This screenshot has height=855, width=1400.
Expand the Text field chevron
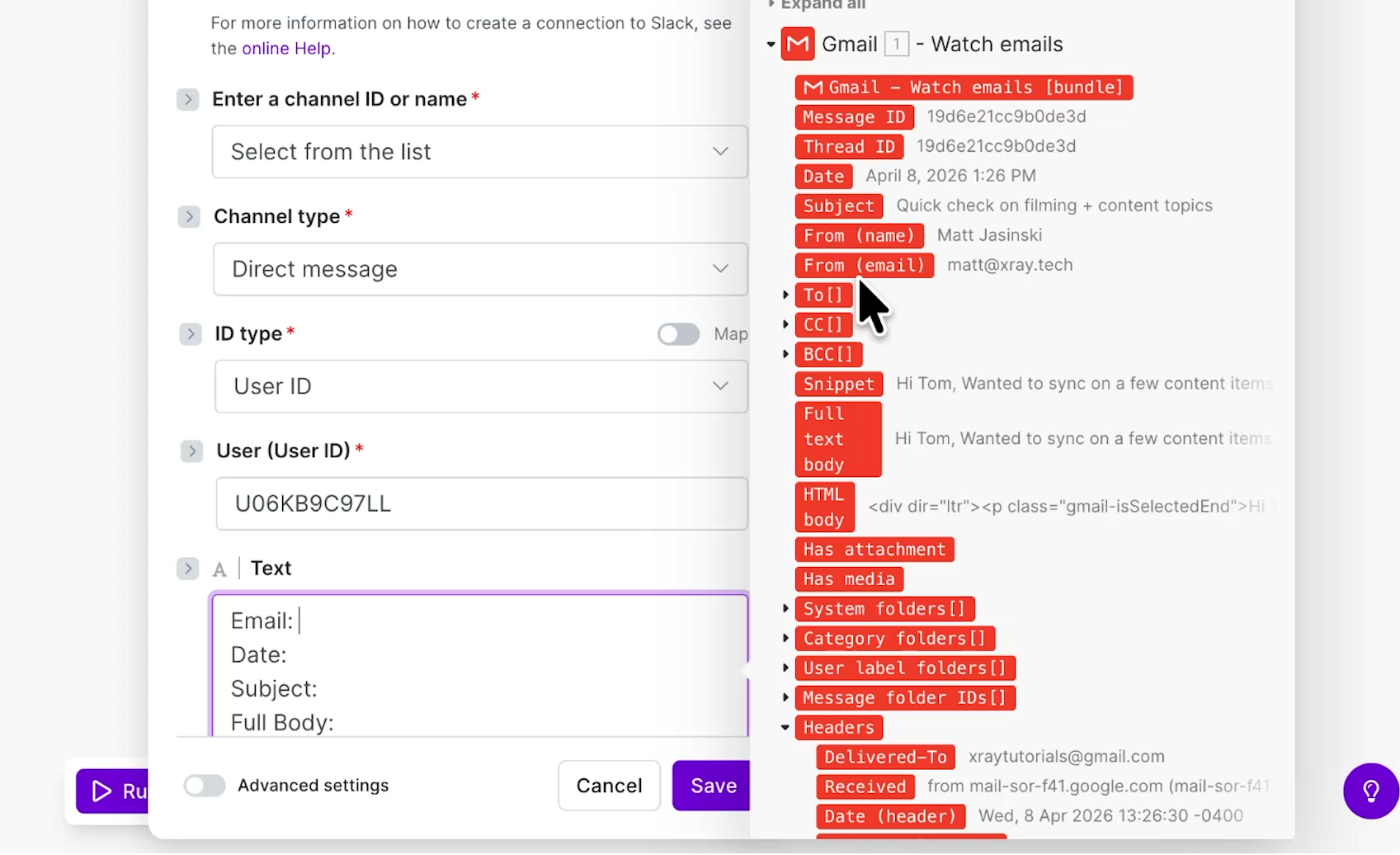tap(188, 569)
